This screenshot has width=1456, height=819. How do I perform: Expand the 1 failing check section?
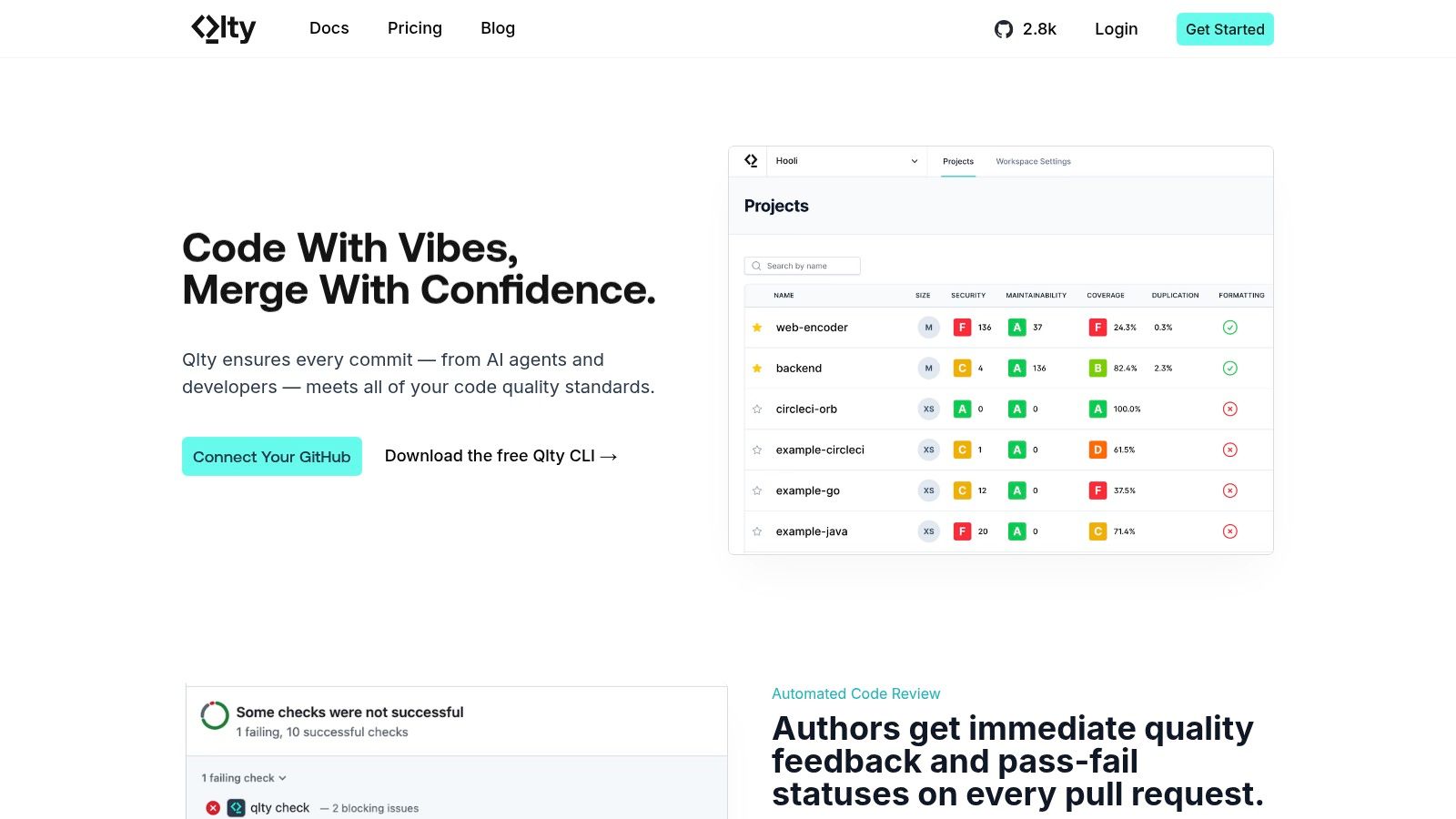(x=244, y=778)
